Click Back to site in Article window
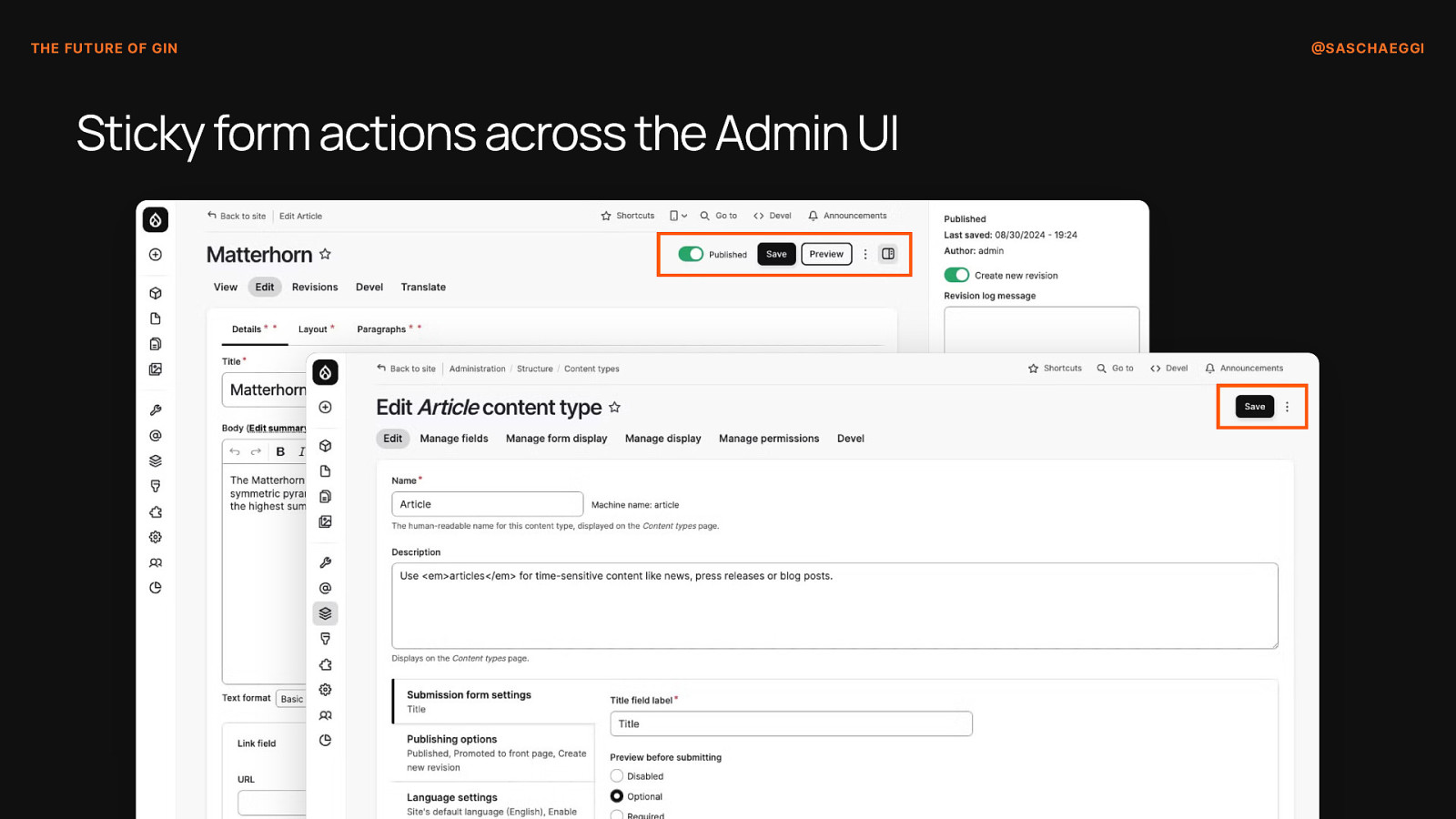 407,369
